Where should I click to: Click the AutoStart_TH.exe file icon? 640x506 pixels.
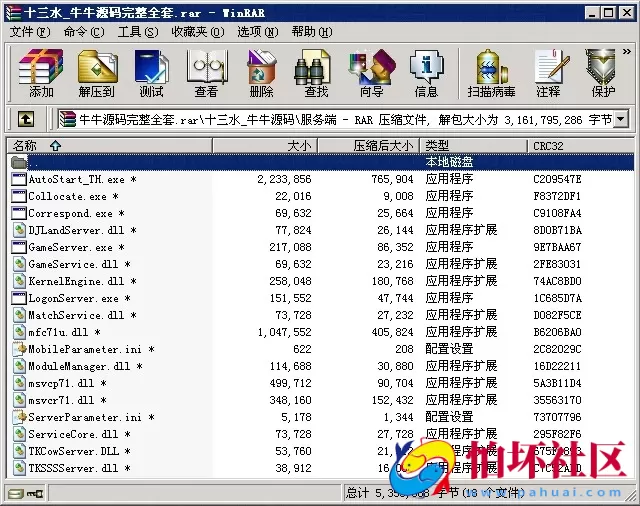tap(19, 179)
